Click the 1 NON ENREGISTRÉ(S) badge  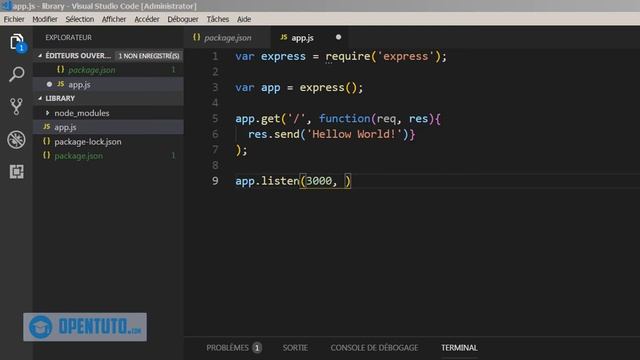pyautogui.click(x=149, y=56)
